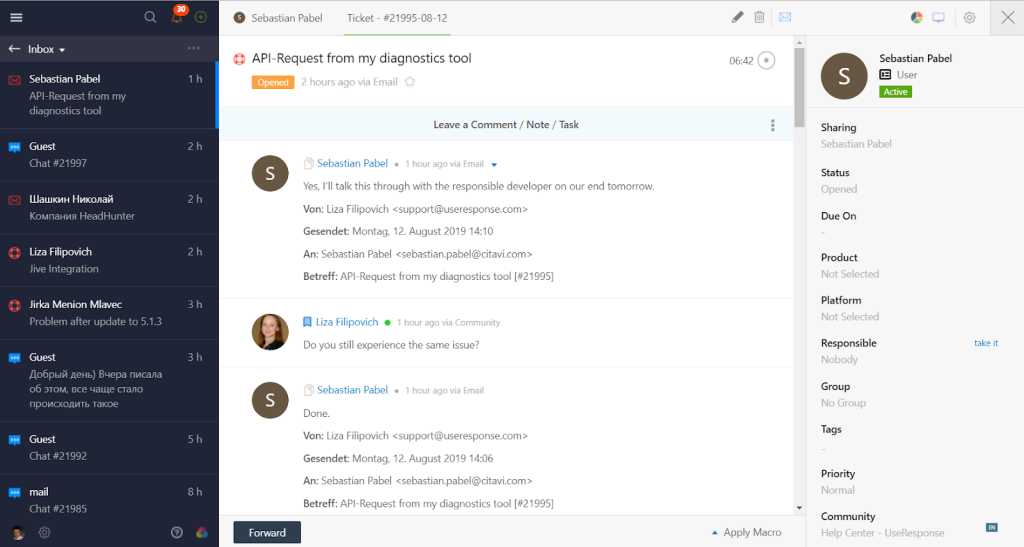The height and width of the screenshot is (547, 1024).
Task: Open the Apply Macro dropdown
Action: click(746, 532)
